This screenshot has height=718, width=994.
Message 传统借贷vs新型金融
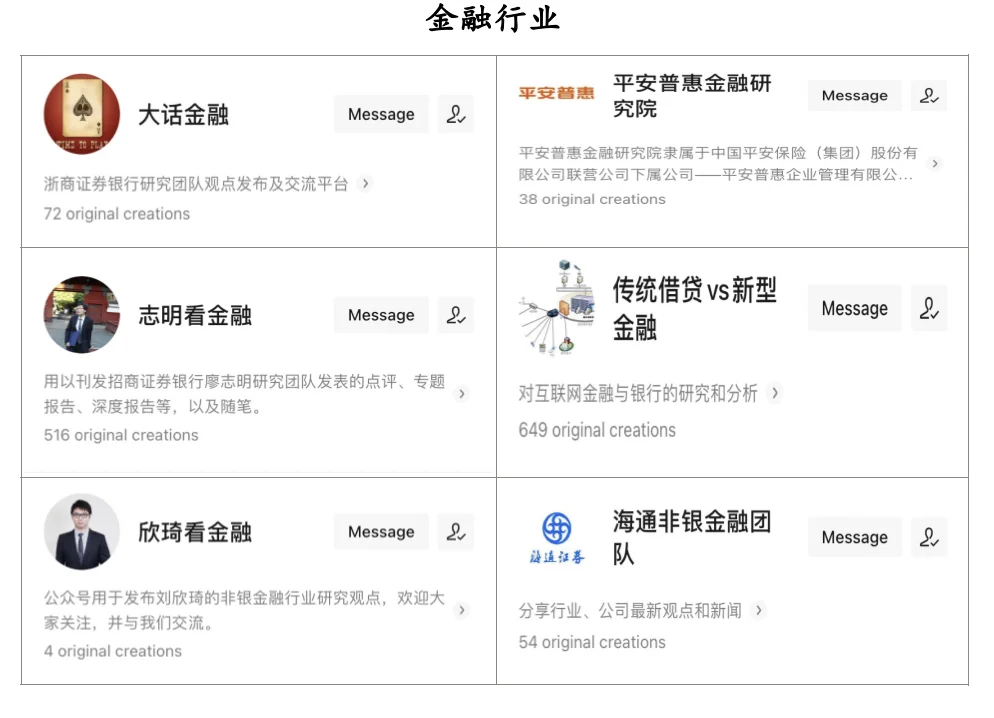[x=855, y=309]
